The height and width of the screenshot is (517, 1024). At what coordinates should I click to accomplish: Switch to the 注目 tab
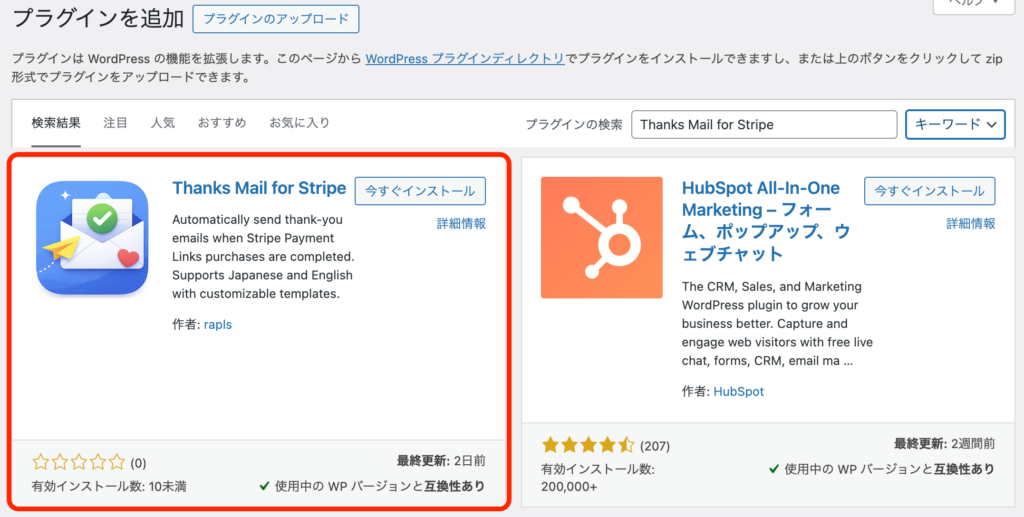click(116, 123)
